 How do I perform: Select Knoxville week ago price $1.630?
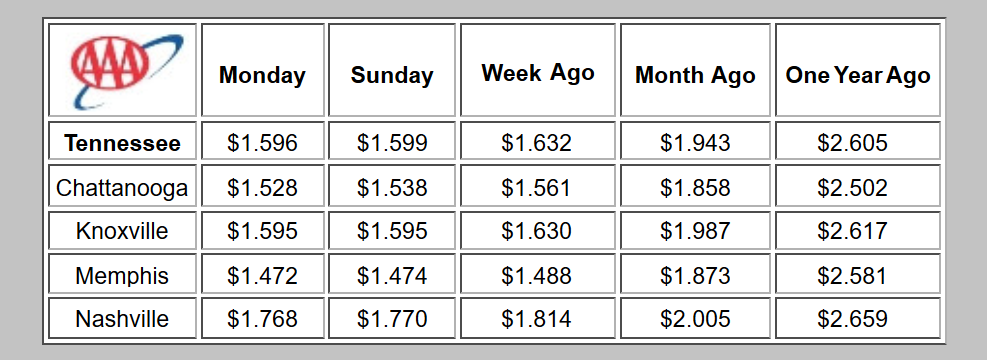(537, 230)
